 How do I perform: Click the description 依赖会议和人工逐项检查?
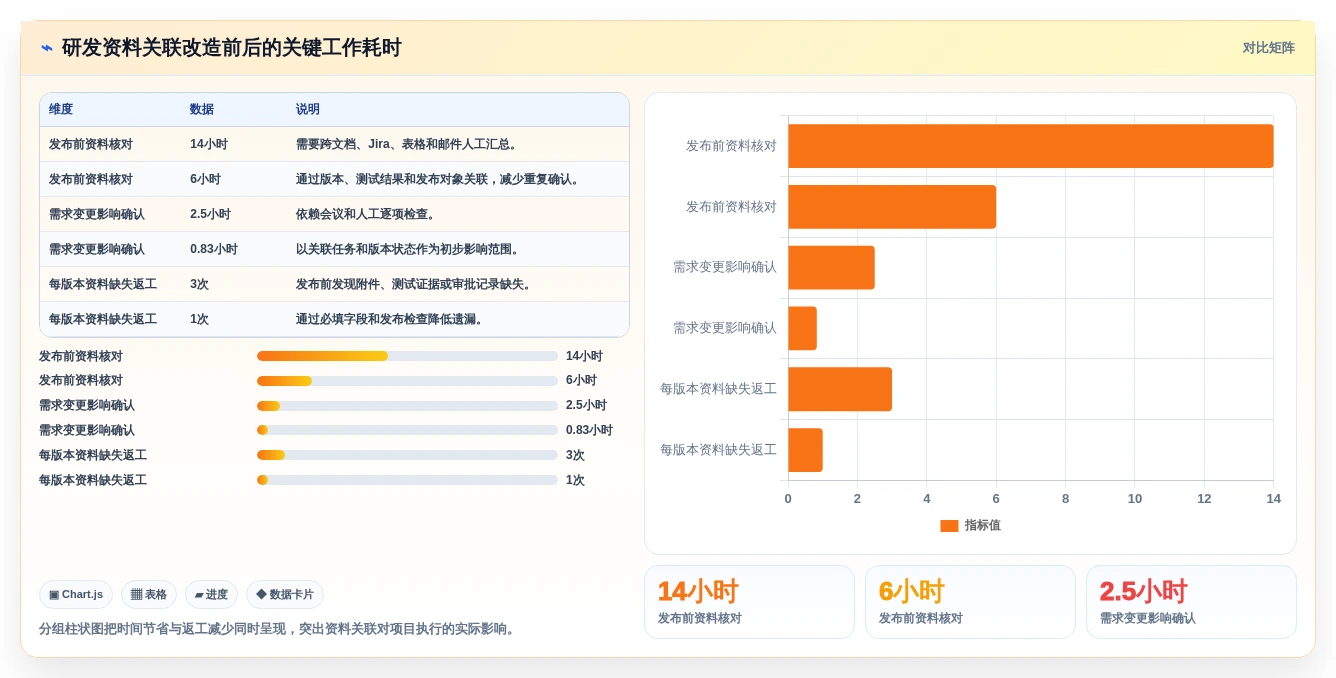click(x=366, y=215)
